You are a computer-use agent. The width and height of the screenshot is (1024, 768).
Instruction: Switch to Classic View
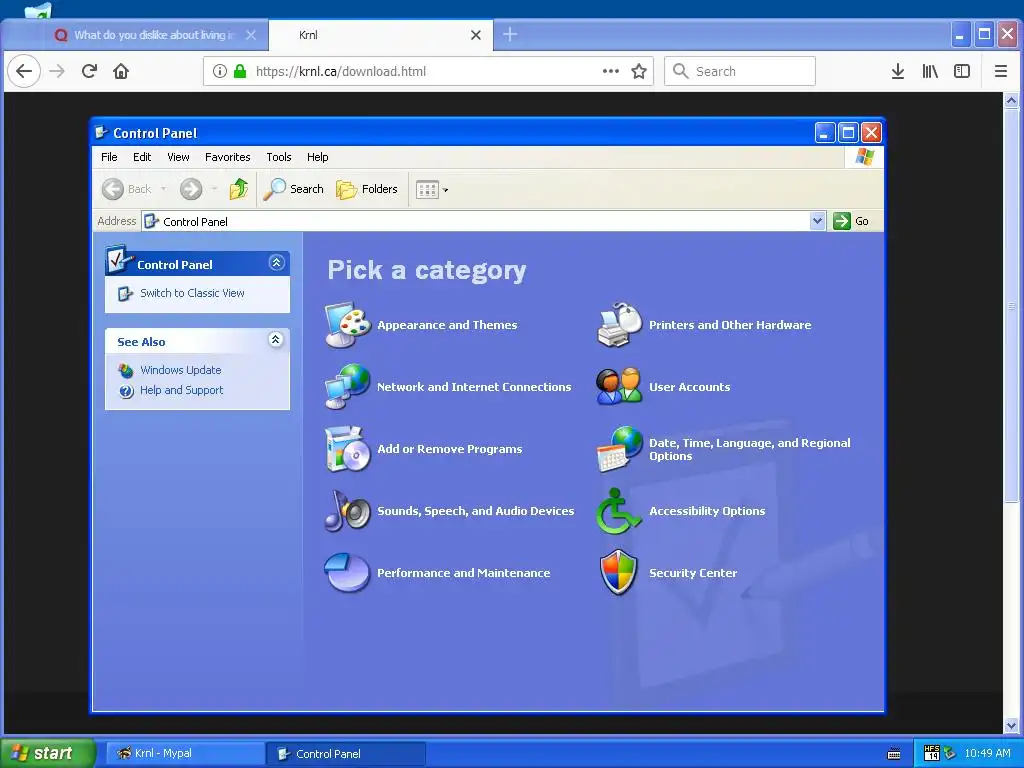tap(192, 293)
